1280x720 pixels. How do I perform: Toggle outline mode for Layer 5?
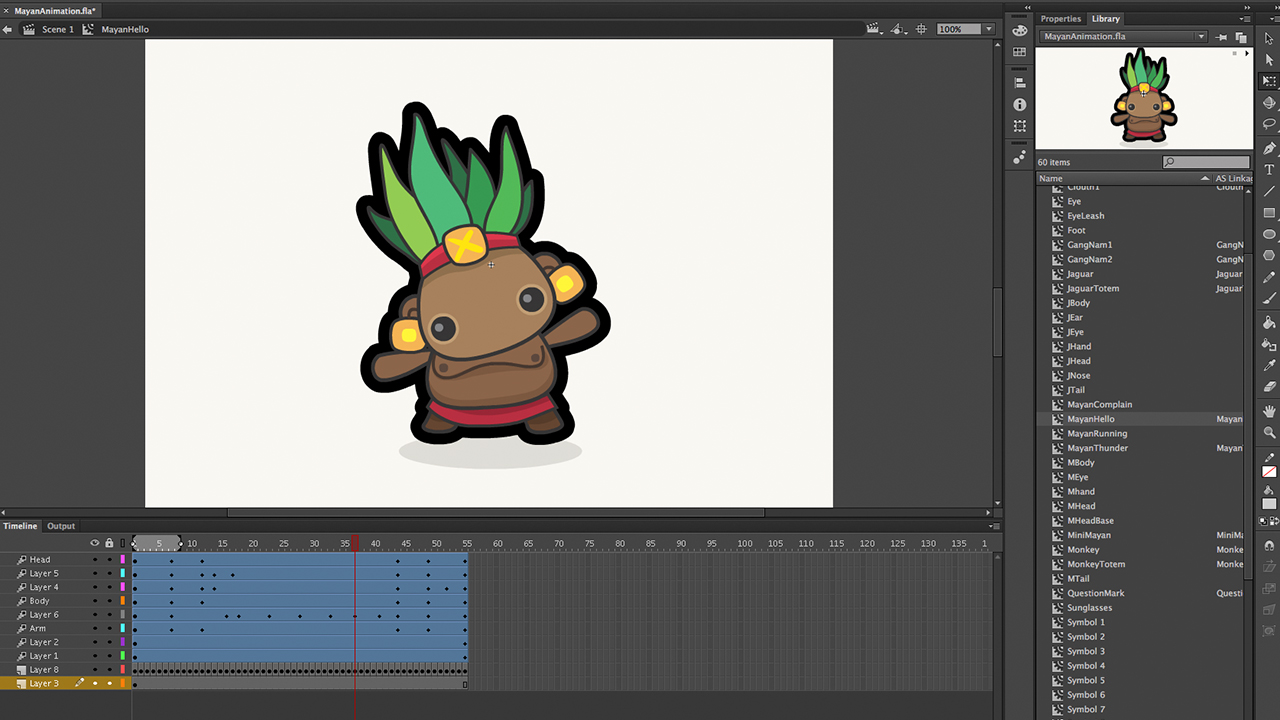coord(123,574)
